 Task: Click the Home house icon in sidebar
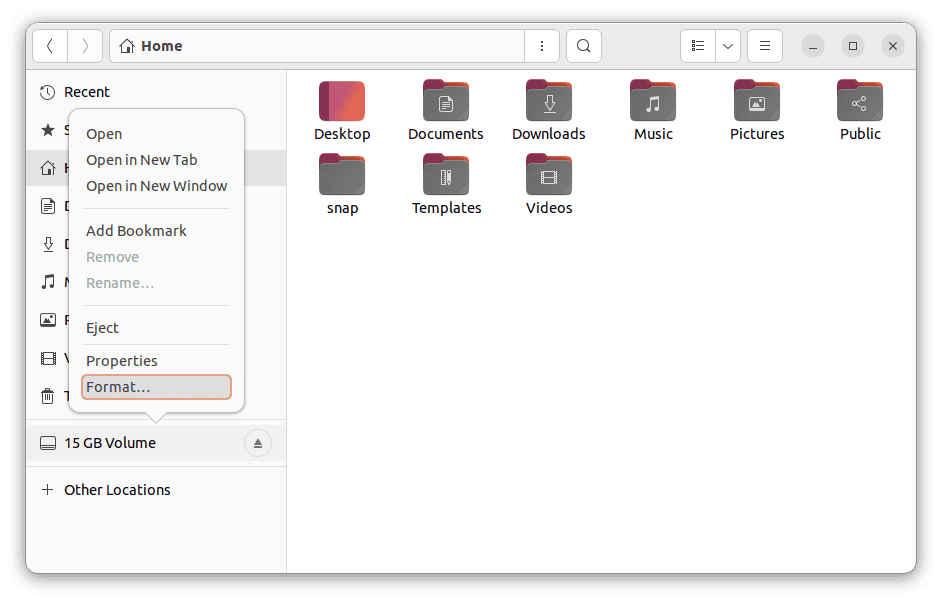click(x=47, y=168)
